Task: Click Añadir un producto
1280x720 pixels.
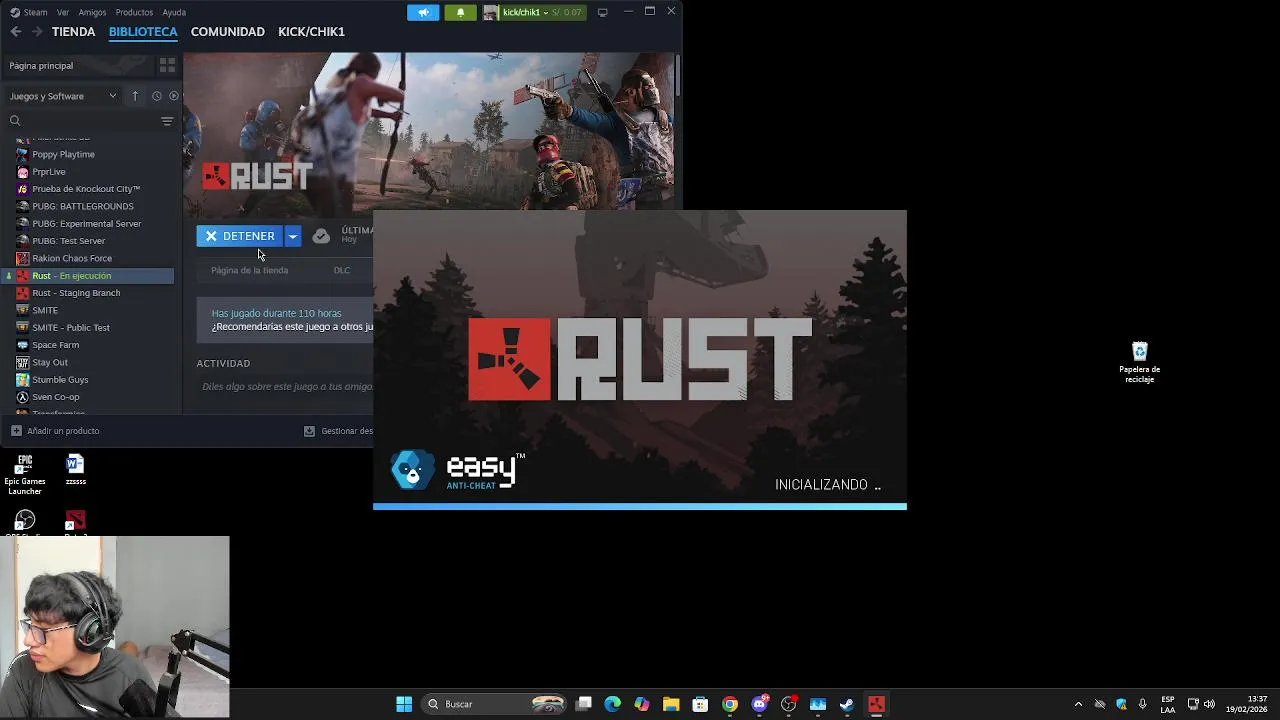Action: coord(55,431)
